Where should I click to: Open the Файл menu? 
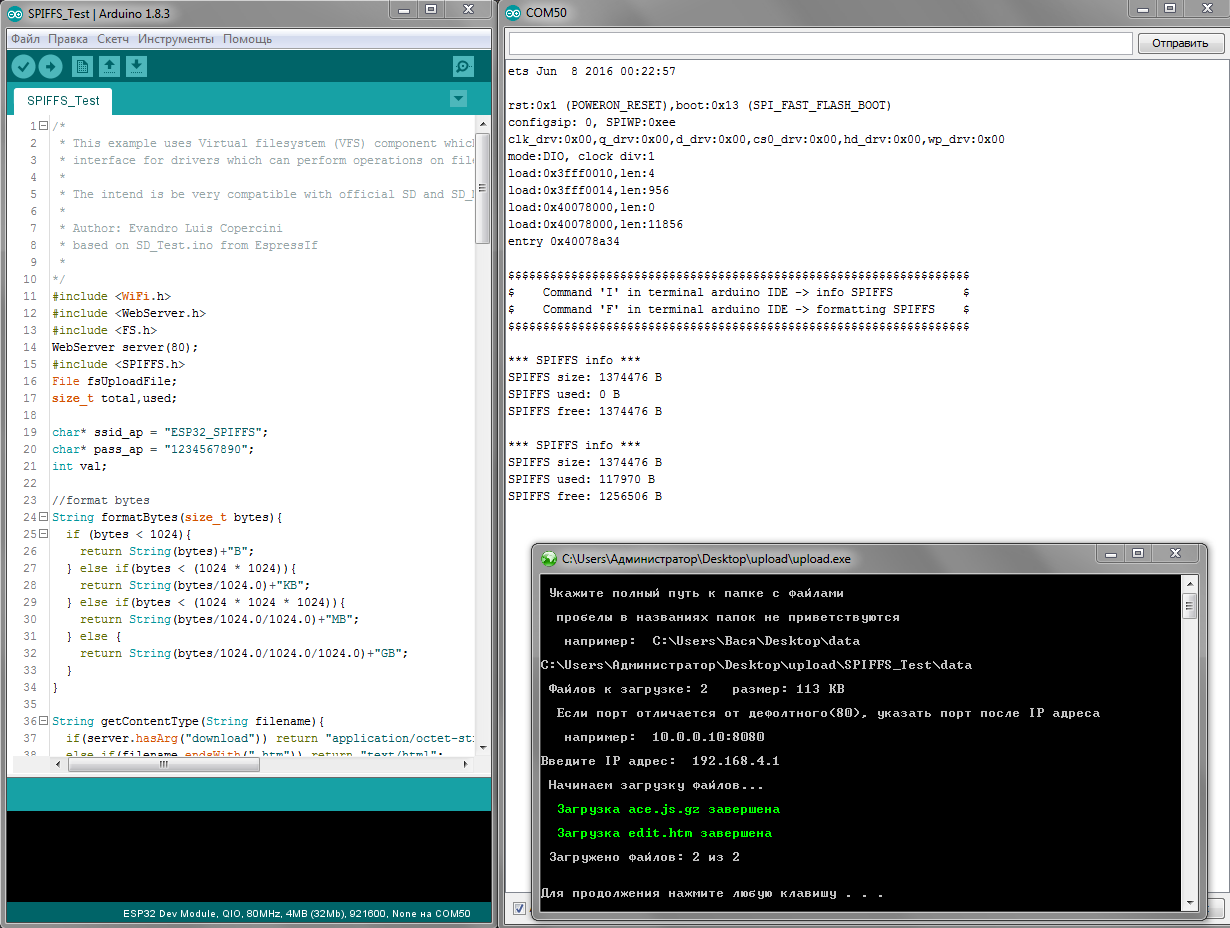pos(25,39)
